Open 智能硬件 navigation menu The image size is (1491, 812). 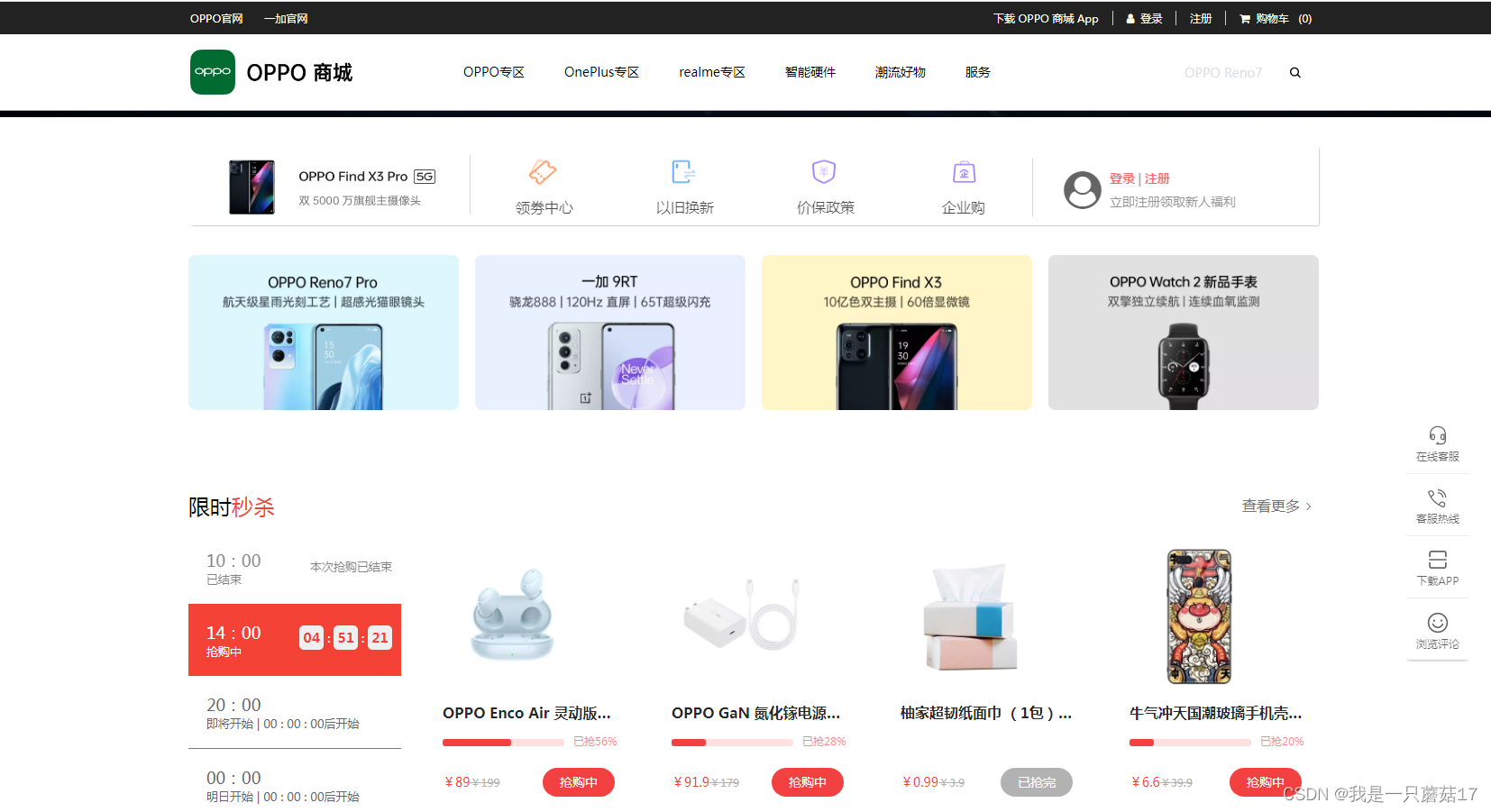[x=810, y=72]
